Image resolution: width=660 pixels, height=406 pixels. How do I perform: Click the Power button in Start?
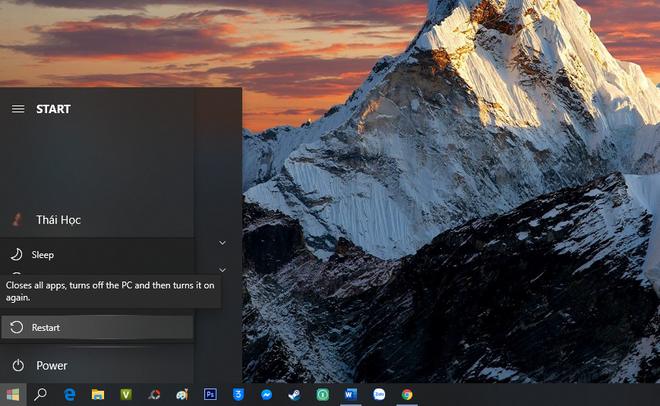click(97, 365)
